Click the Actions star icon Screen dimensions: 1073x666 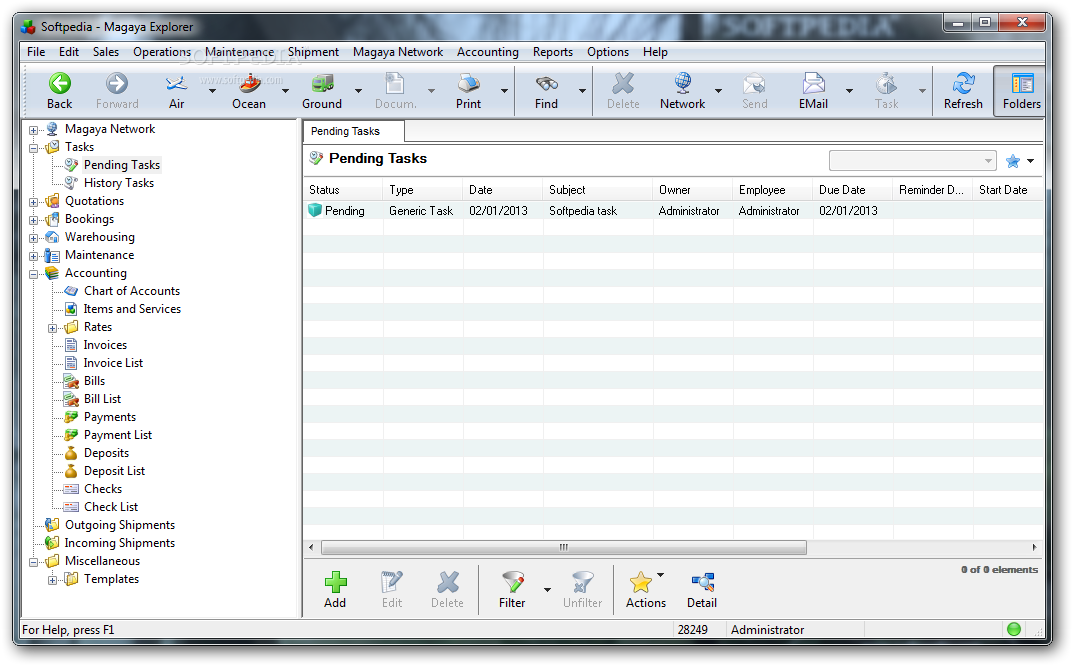point(641,582)
